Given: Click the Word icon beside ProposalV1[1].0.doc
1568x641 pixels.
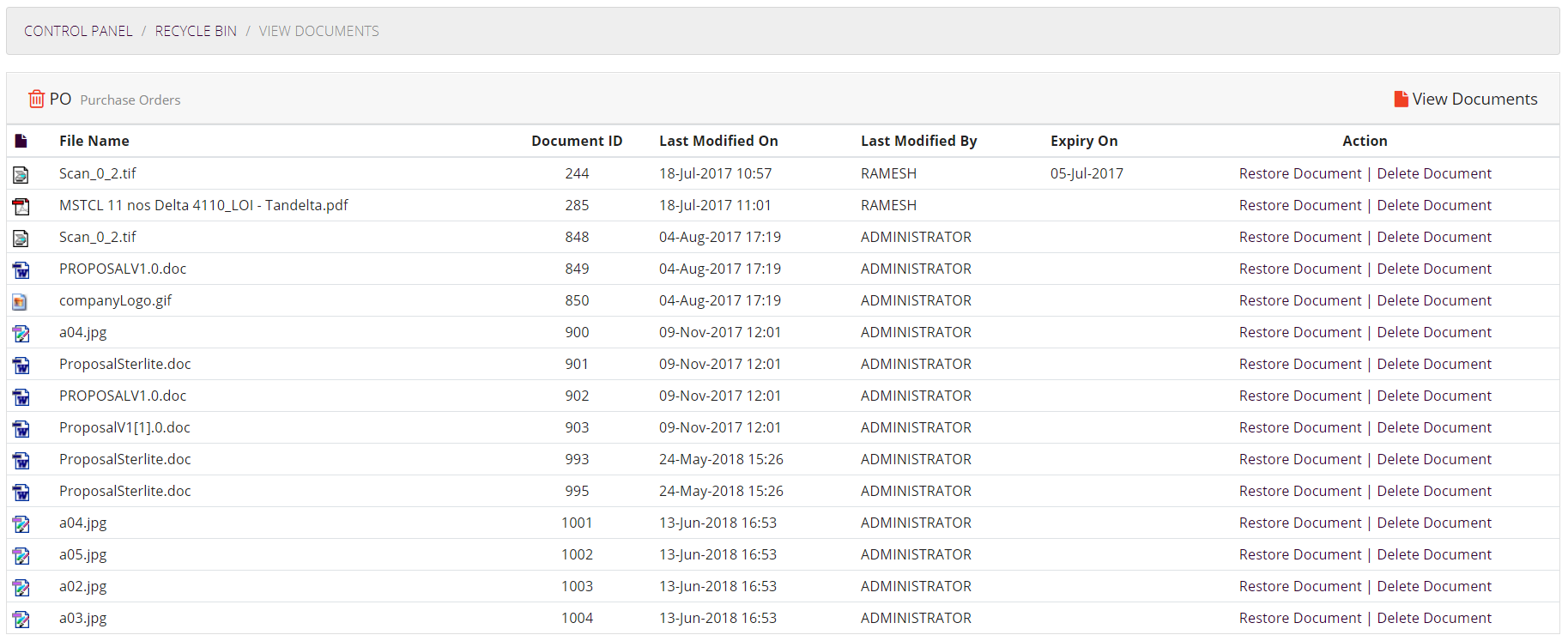Looking at the screenshot, I should 21,428.
